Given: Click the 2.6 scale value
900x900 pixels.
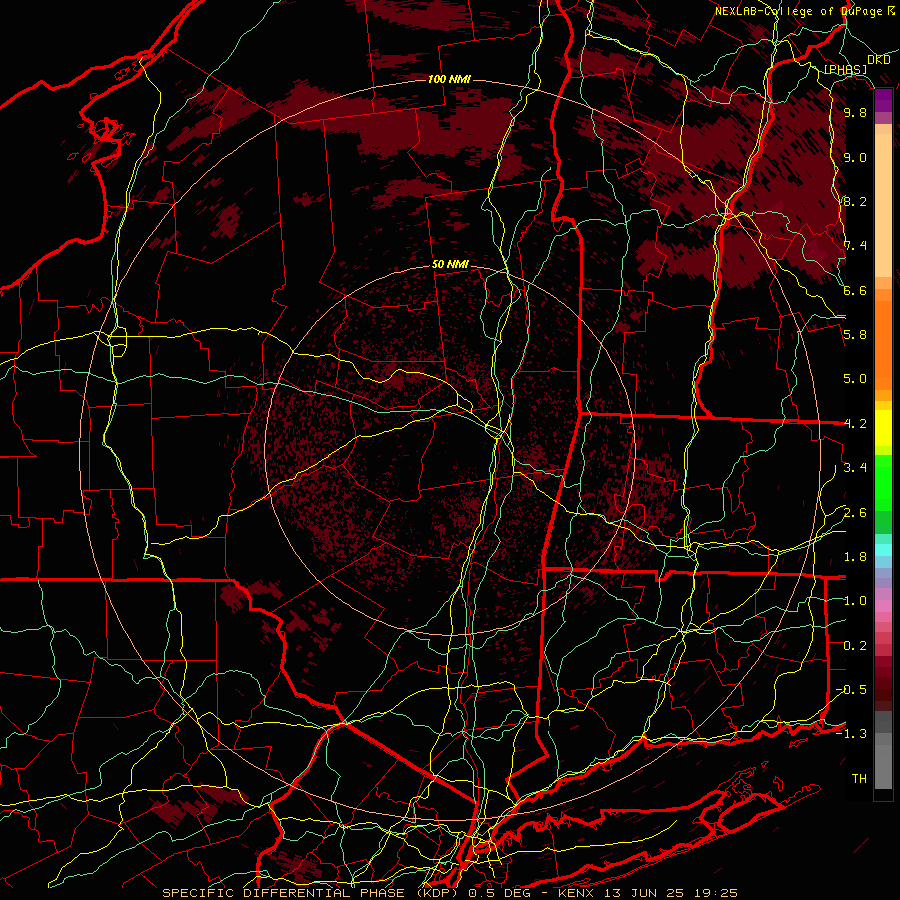Looking at the screenshot, I should point(855,513).
